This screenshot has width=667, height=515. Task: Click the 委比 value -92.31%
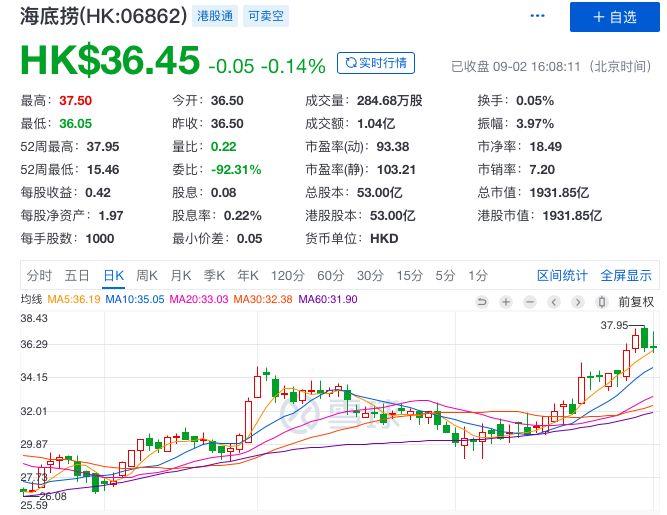(x=236, y=170)
